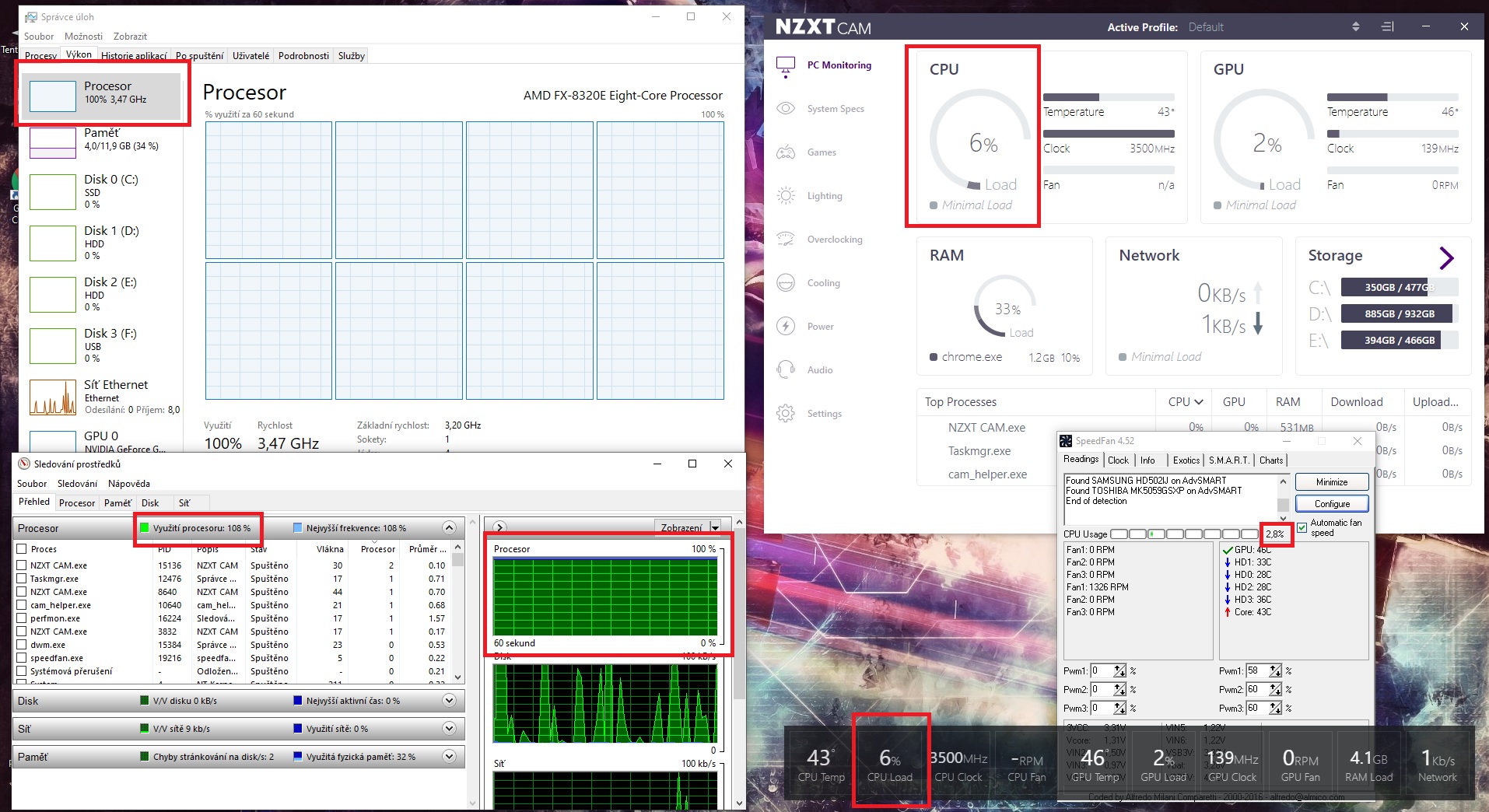The height and width of the screenshot is (812, 1489).
Task: Sort Top Processes by RAM column
Action: 1288,402
